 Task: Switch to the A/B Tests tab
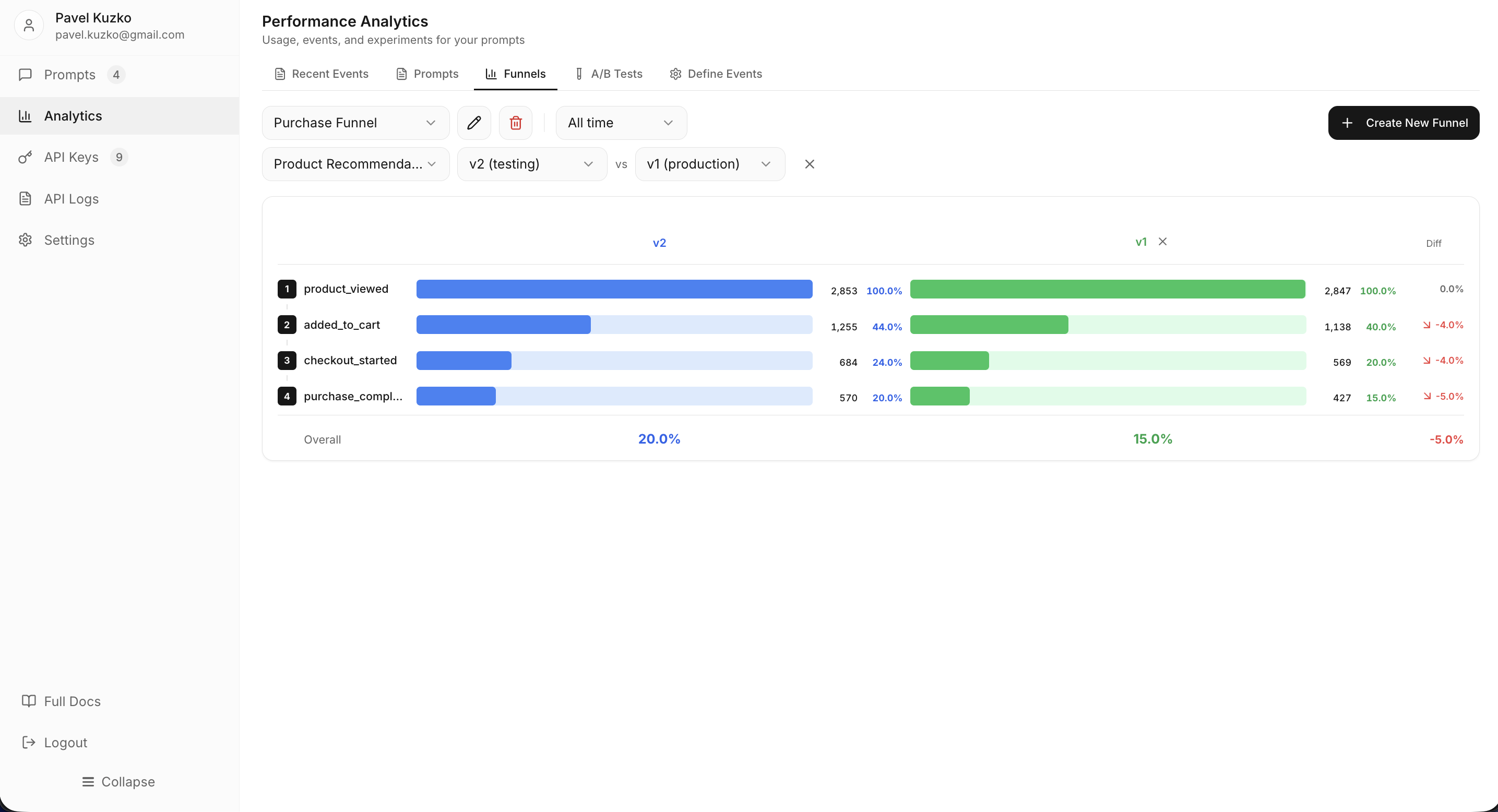click(x=608, y=74)
